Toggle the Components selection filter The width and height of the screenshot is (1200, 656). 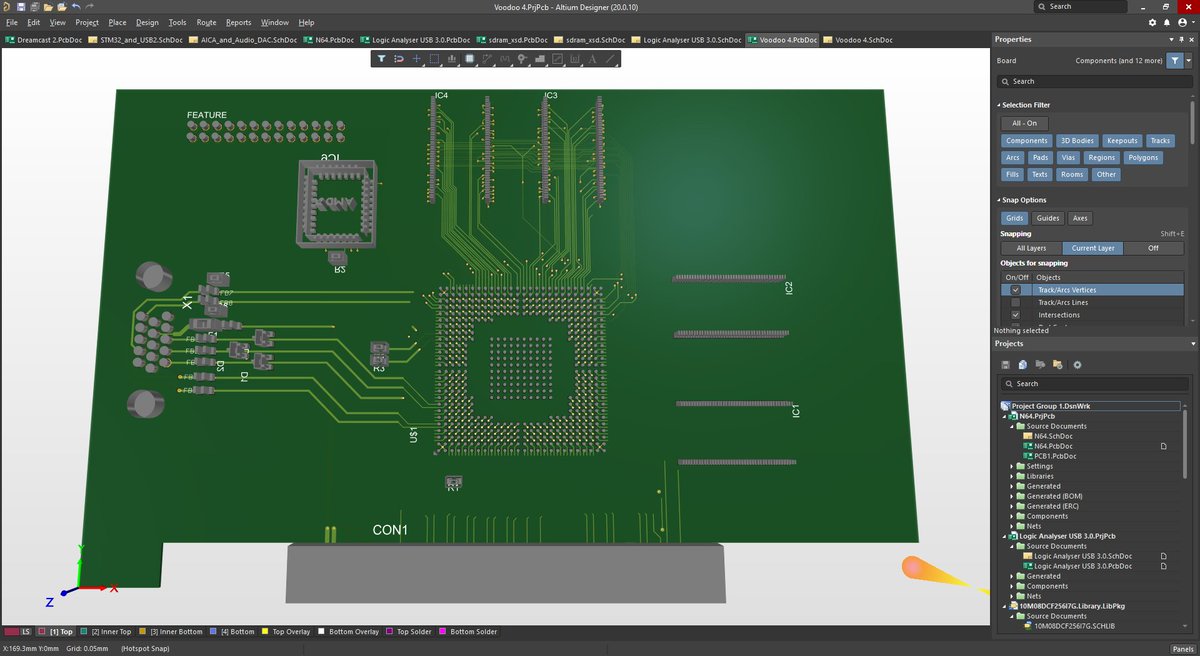click(x=1026, y=141)
